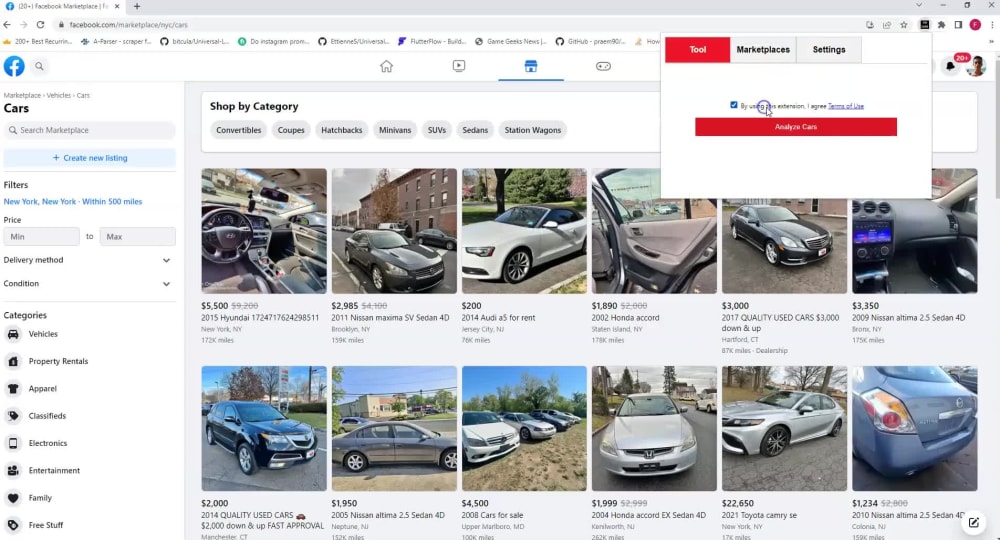Image resolution: width=1000 pixels, height=540 pixels.
Task: Bookmark this page with the star
Action: (904, 25)
